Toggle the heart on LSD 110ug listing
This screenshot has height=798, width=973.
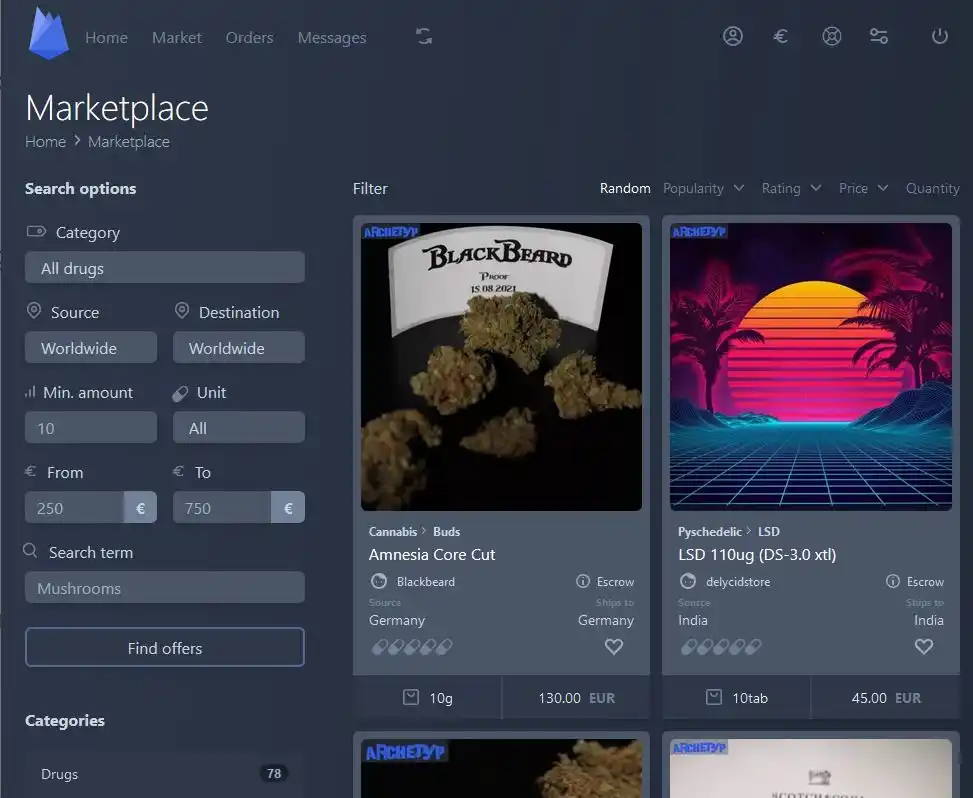click(924, 647)
